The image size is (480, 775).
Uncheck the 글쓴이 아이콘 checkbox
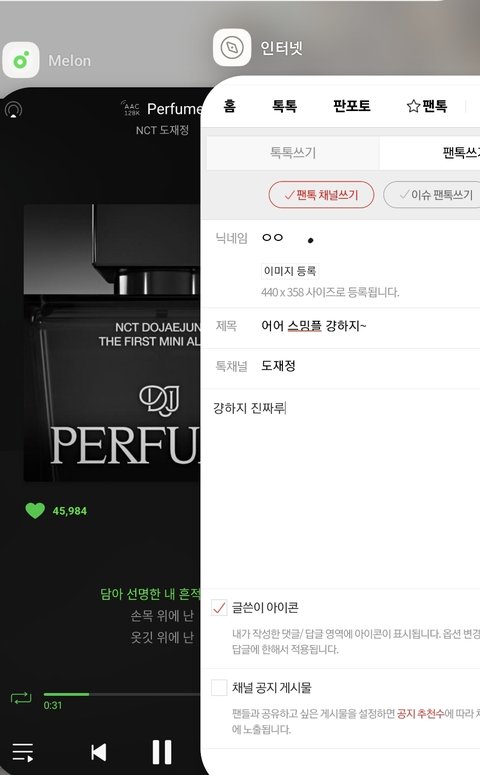click(x=218, y=607)
